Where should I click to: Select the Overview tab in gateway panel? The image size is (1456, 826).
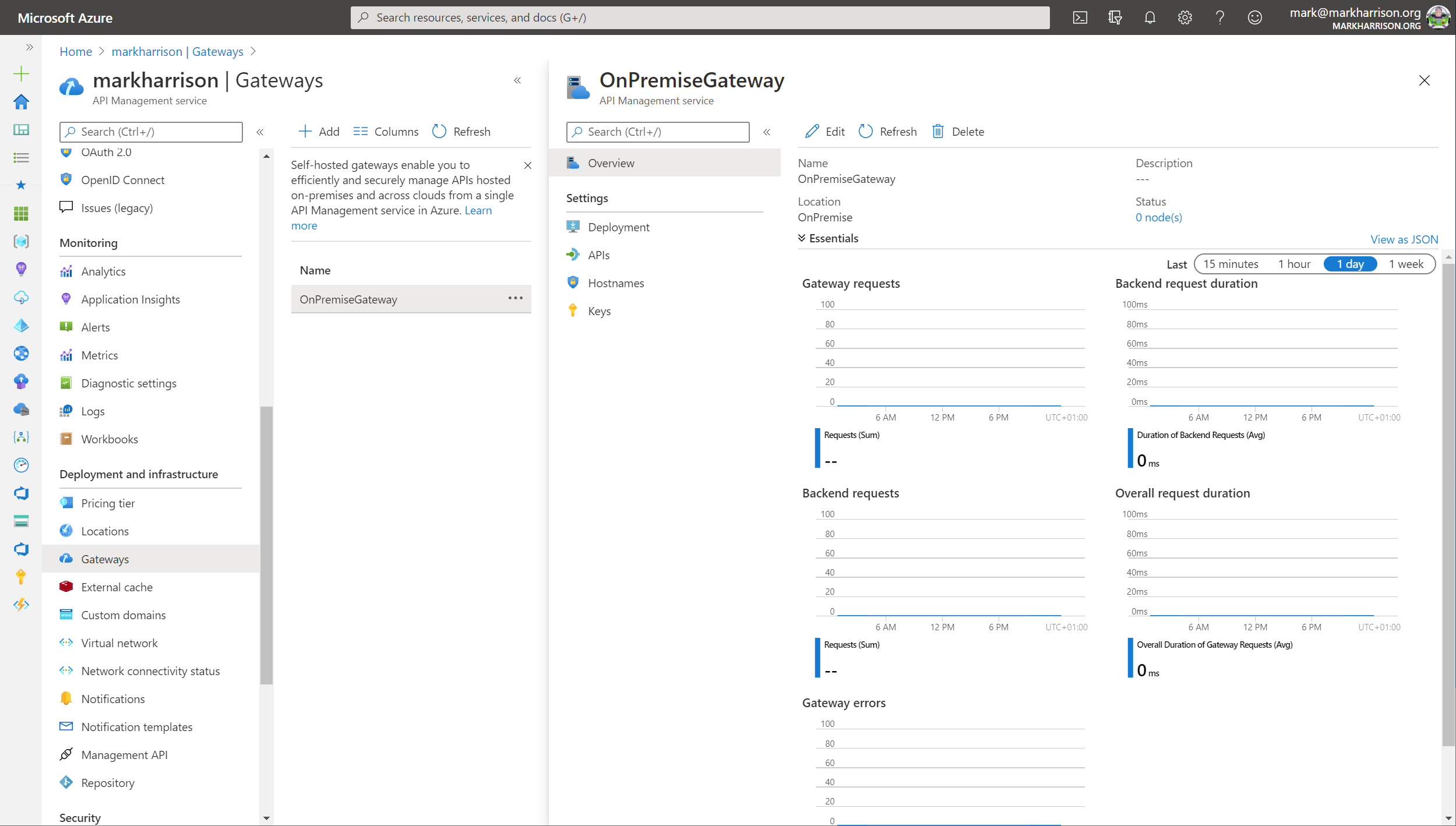611,162
